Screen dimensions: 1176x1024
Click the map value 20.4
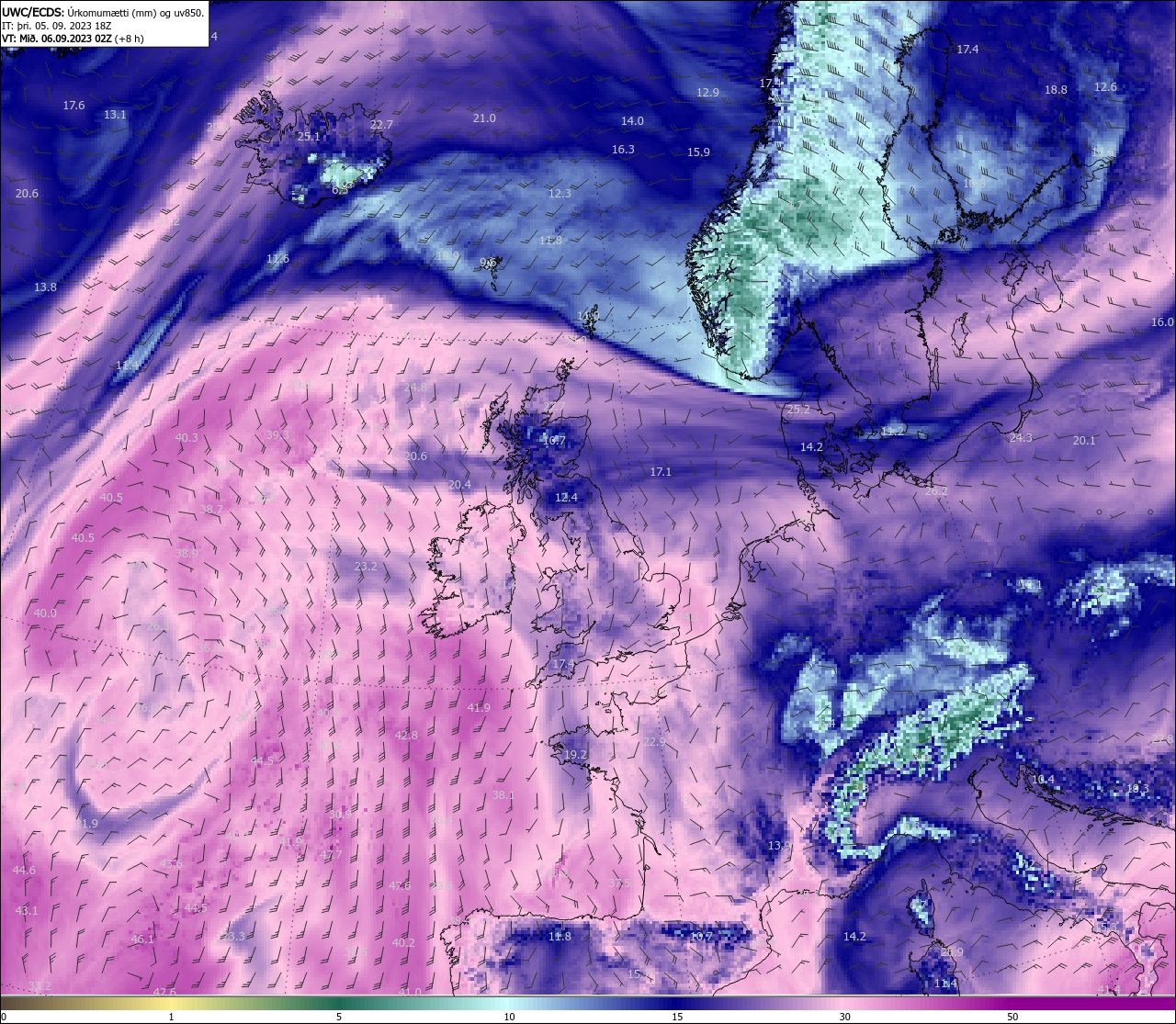tap(459, 485)
